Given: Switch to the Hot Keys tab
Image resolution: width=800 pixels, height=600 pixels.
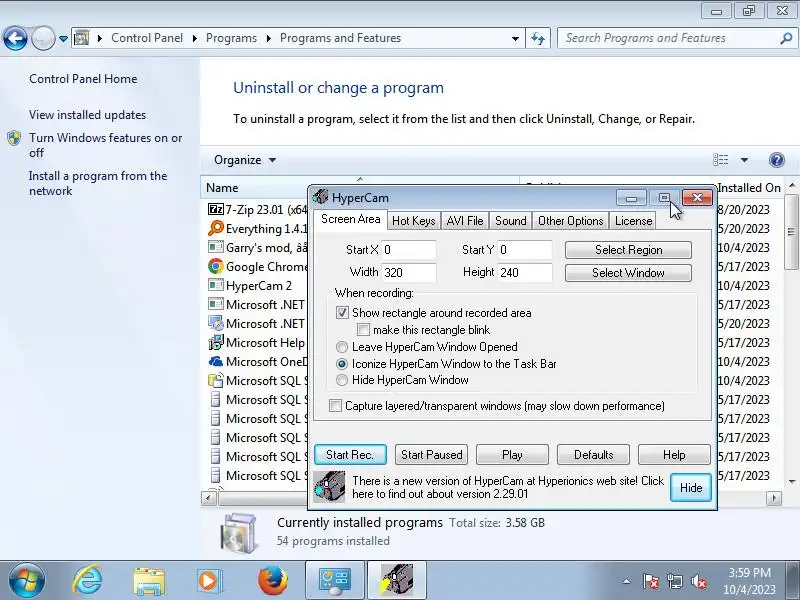Looking at the screenshot, I should (x=413, y=221).
